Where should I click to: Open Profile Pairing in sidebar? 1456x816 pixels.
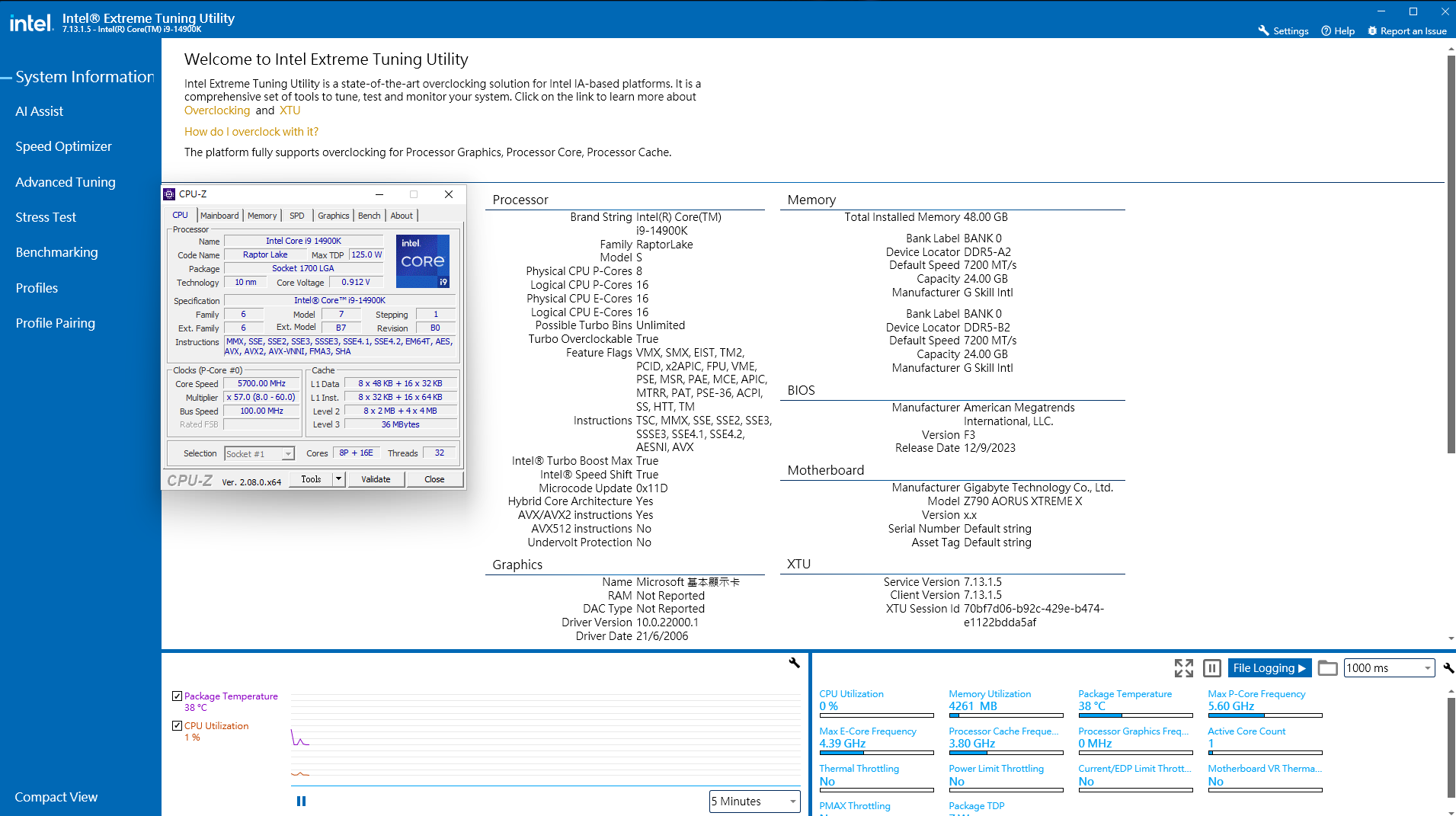tap(55, 323)
